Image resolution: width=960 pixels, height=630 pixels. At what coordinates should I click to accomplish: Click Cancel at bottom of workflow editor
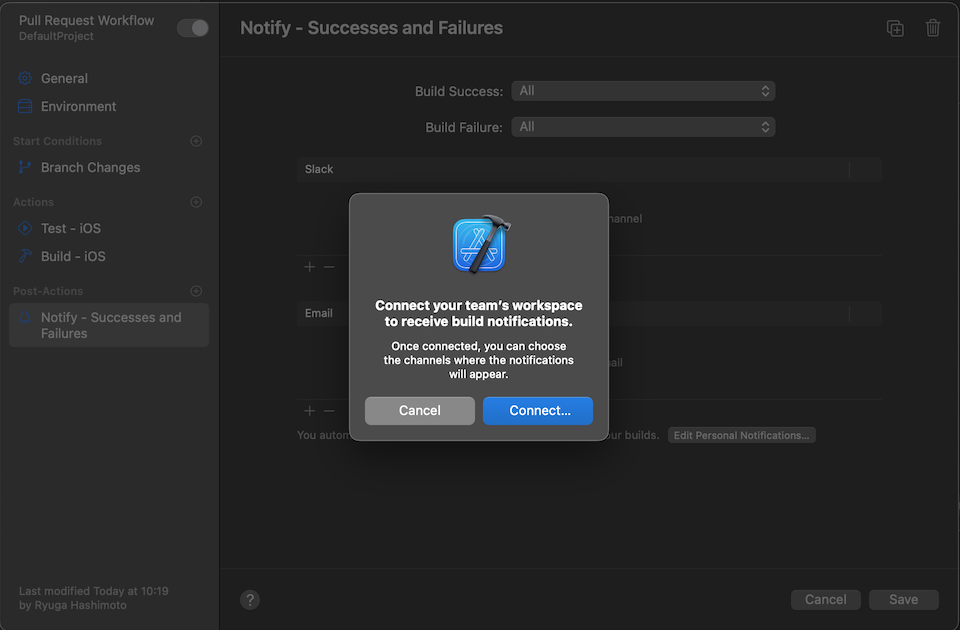click(826, 600)
